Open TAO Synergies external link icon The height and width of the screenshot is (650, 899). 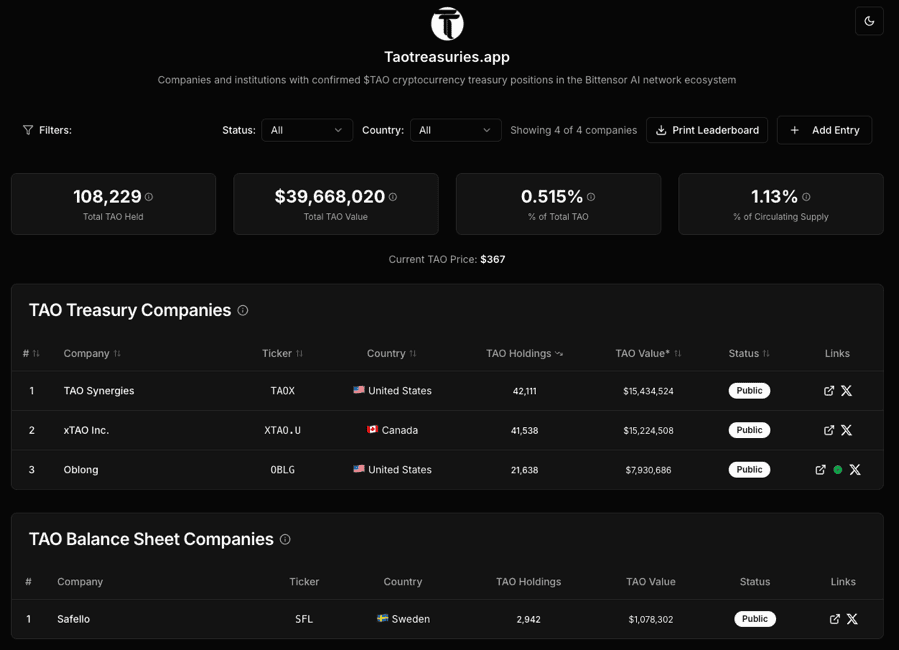(x=829, y=391)
